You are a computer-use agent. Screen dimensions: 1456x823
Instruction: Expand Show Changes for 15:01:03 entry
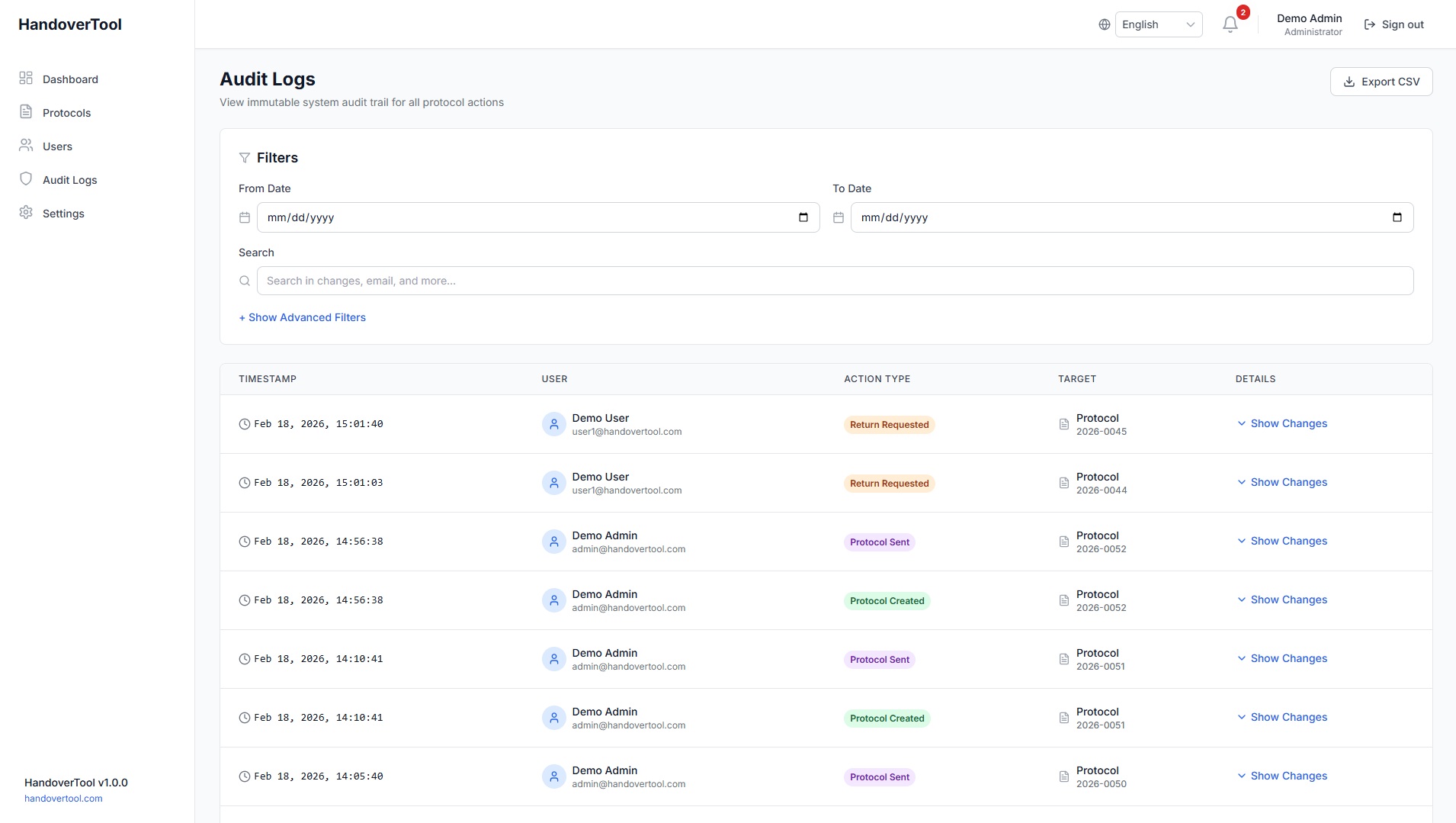tap(1281, 482)
